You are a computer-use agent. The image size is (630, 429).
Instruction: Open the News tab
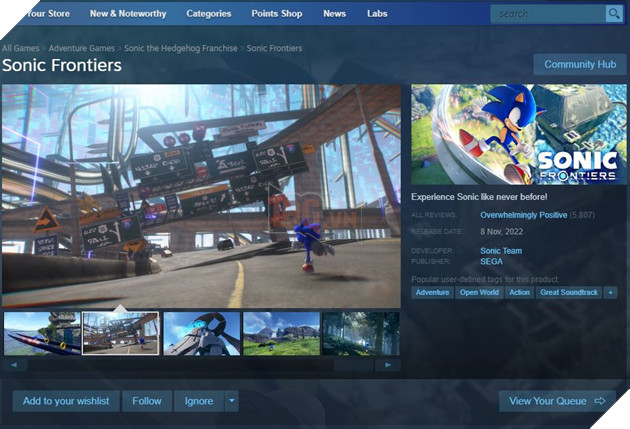click(x=334, y=14)
